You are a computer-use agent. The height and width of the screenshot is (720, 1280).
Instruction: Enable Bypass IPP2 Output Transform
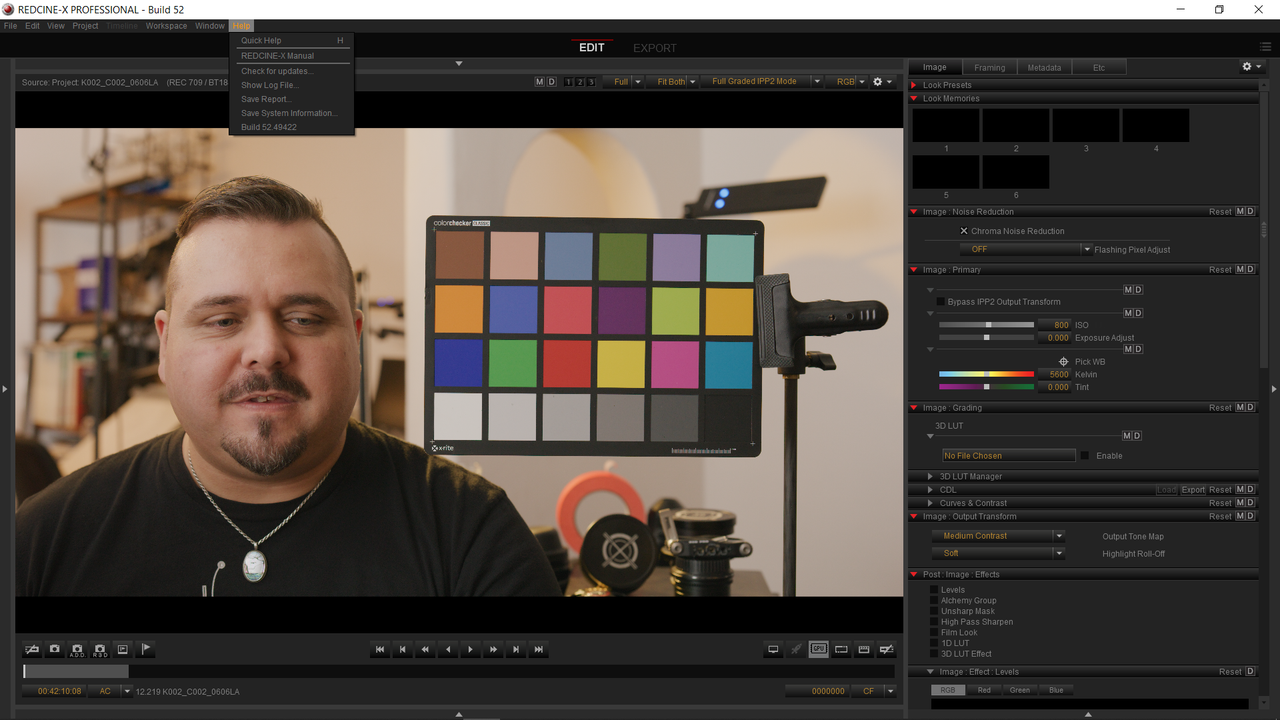tap(940, 302)
